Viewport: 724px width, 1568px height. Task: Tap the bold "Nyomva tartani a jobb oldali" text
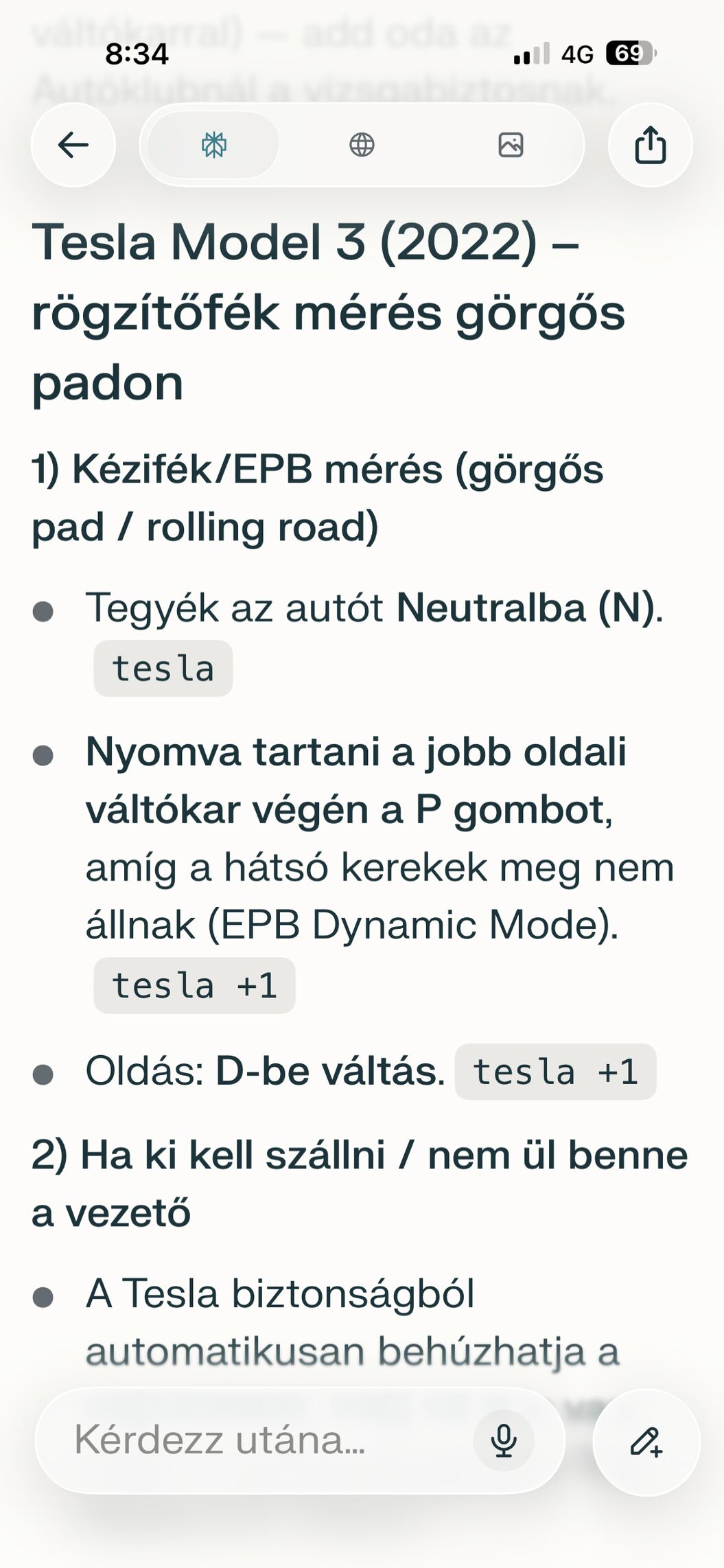(355, 752)
